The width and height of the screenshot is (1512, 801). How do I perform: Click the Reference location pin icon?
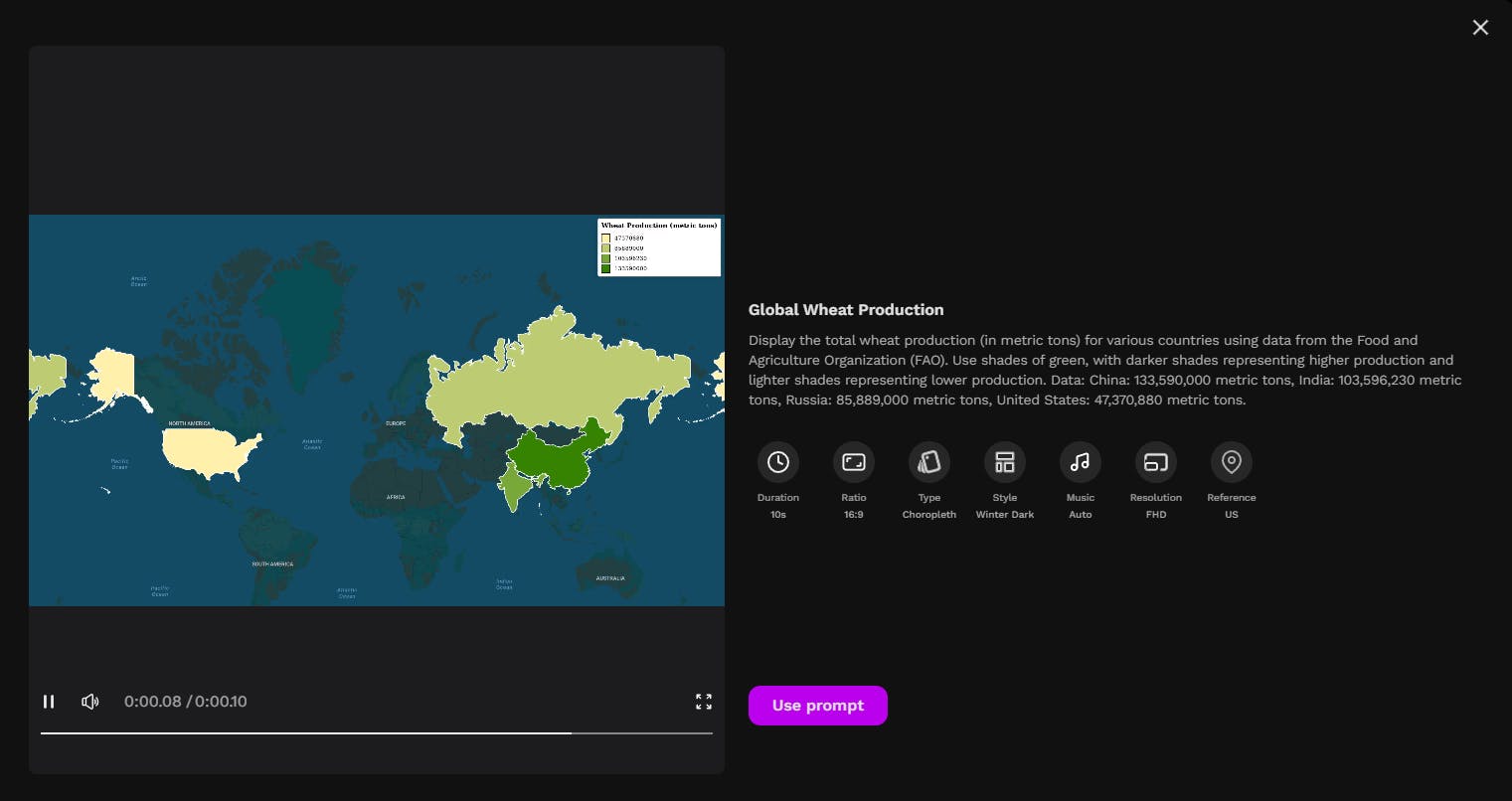pos(1231,462)
